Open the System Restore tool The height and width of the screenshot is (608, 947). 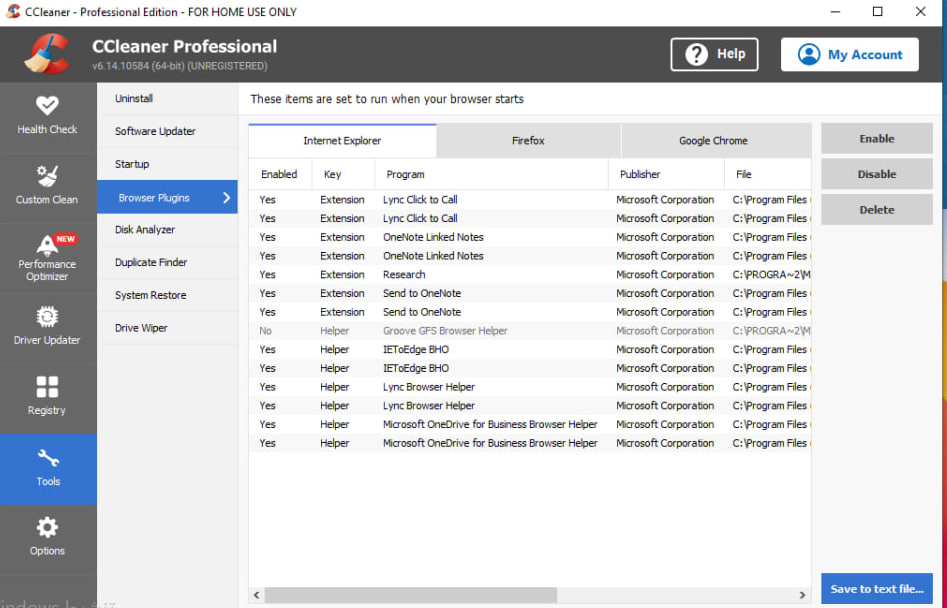pos(167,295)
